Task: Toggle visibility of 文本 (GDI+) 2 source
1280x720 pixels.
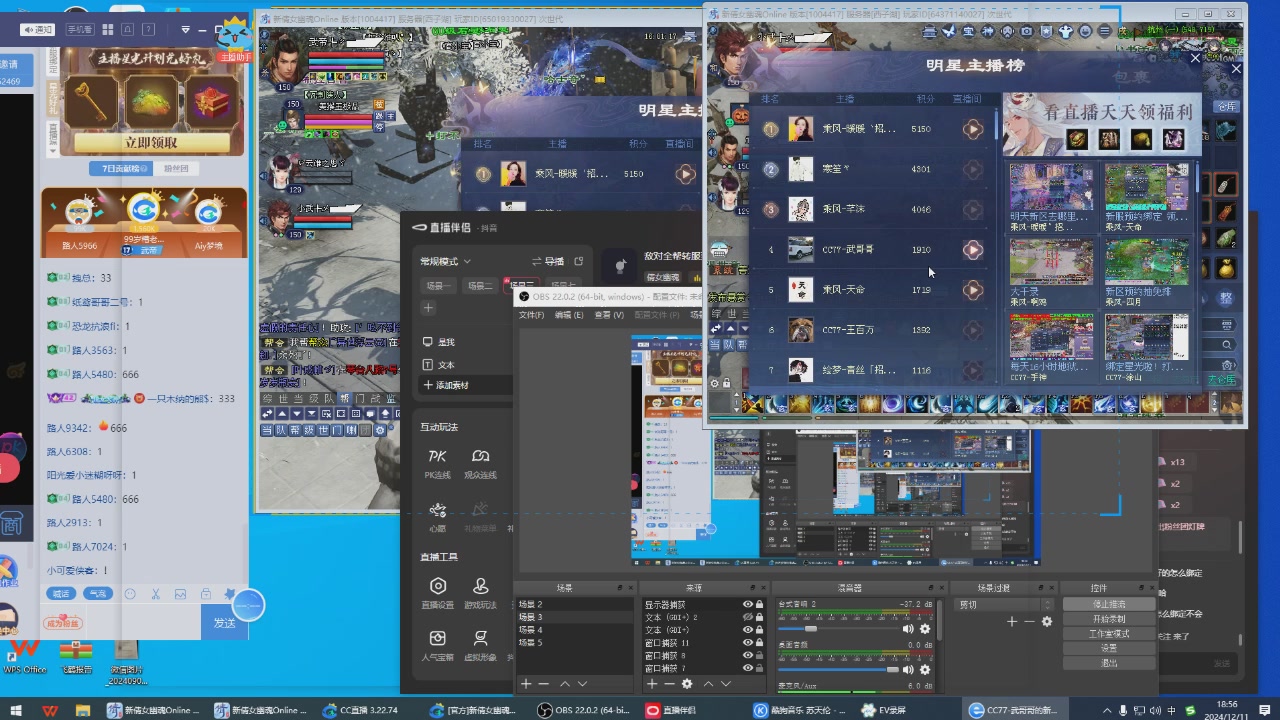Action: 747,618
